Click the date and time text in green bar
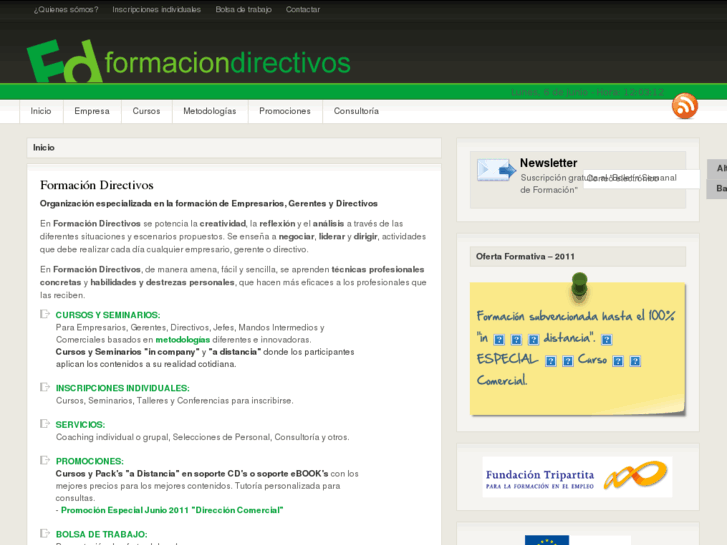 tap(587, 92)
